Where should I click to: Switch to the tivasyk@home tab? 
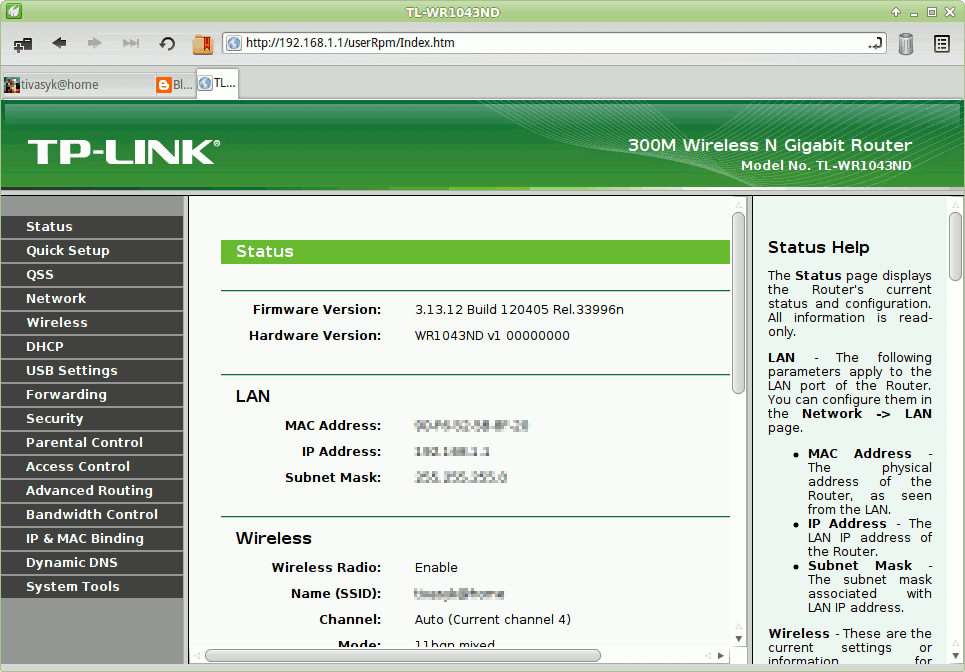click(x=79, y=85)
